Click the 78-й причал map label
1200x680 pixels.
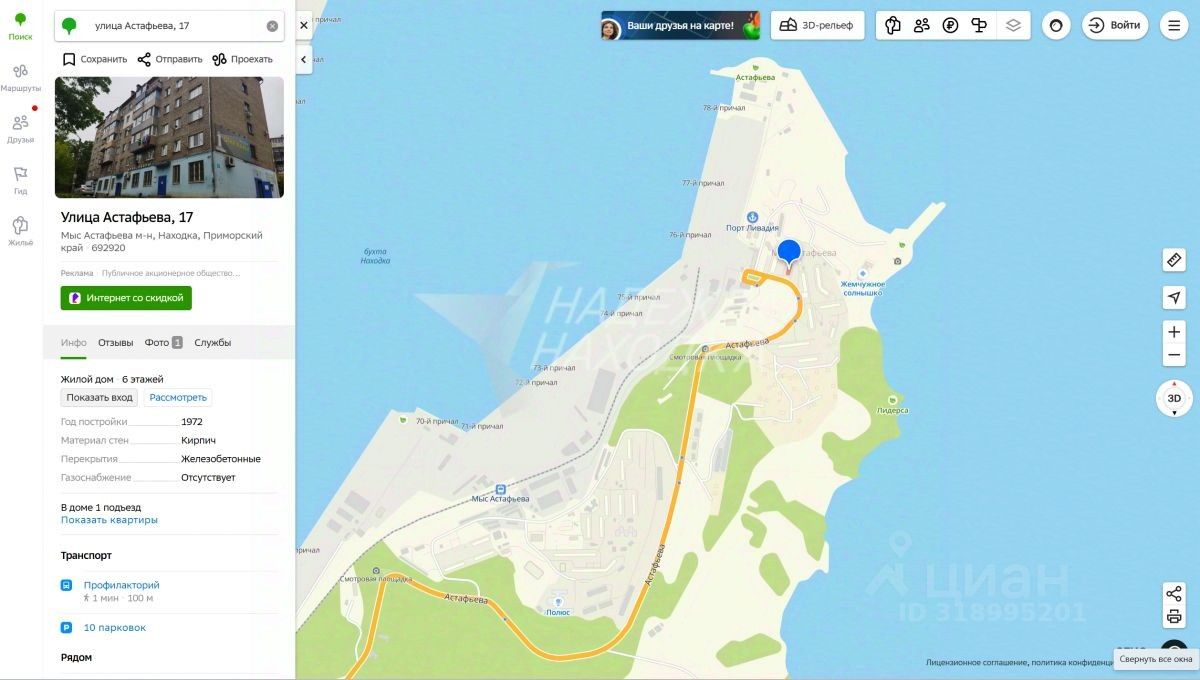tap(724, 108)
